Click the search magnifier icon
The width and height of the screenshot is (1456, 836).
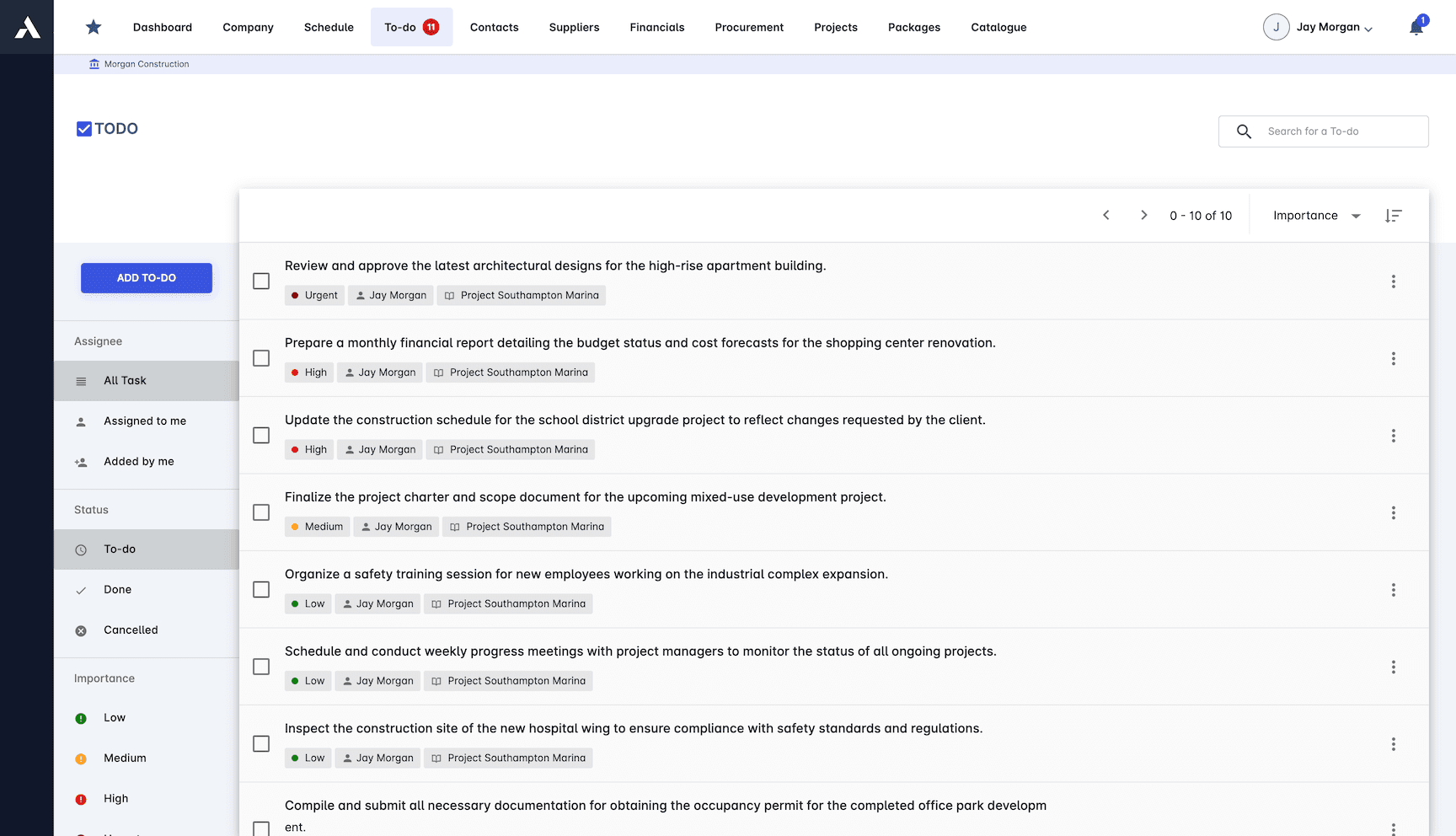(1245, 131)
